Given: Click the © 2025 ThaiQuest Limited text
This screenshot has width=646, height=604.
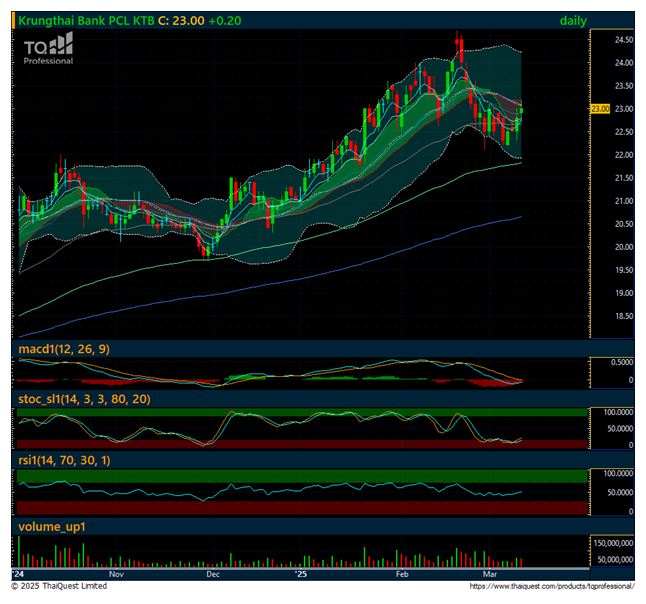Looking at the screenshot, I should [x=59, y=586].
